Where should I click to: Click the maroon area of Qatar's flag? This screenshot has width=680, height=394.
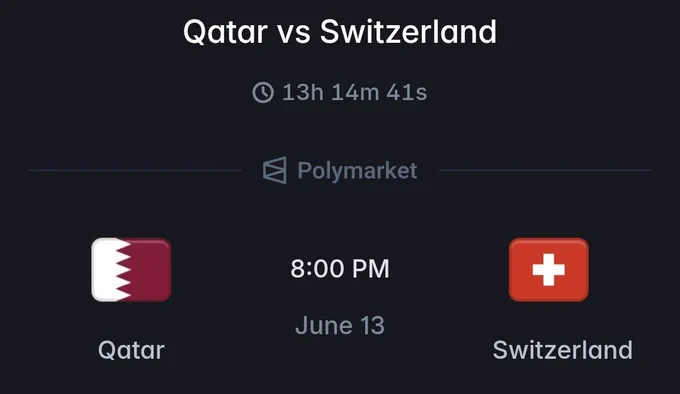pos(150,270)
